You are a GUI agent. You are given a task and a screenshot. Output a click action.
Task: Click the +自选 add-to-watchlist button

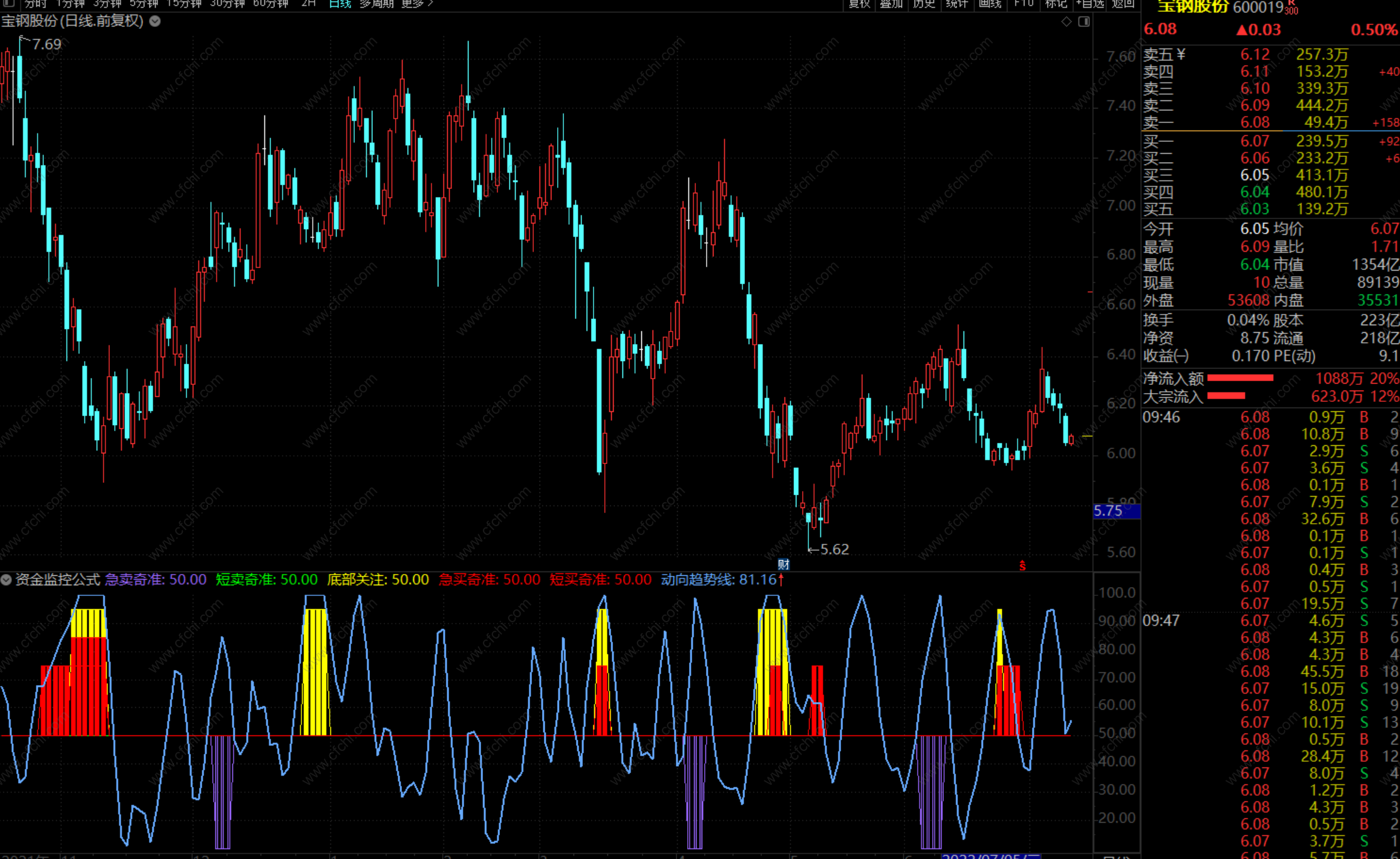[1090, 4]
